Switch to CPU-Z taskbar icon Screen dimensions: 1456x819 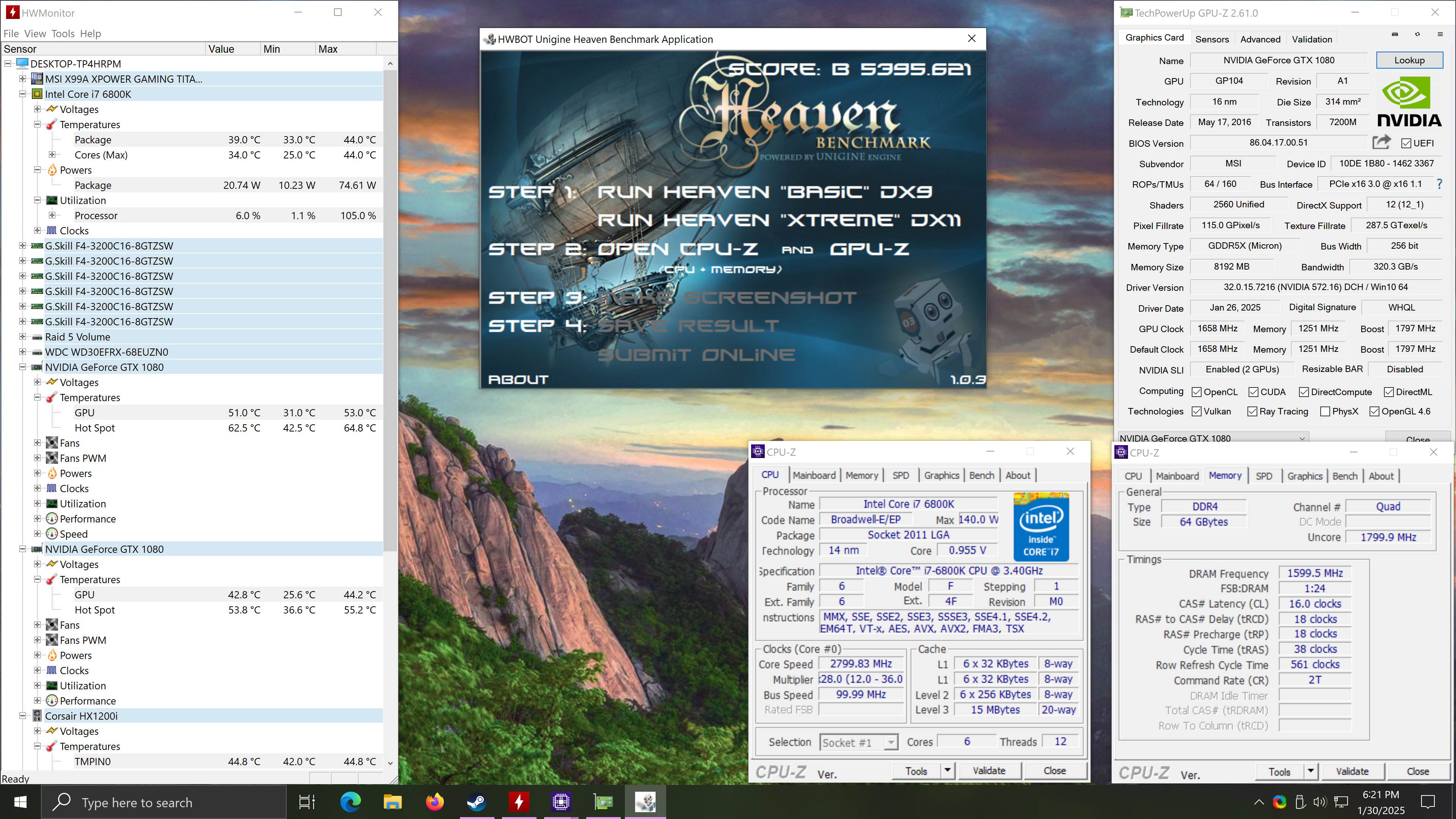(561, 802)
